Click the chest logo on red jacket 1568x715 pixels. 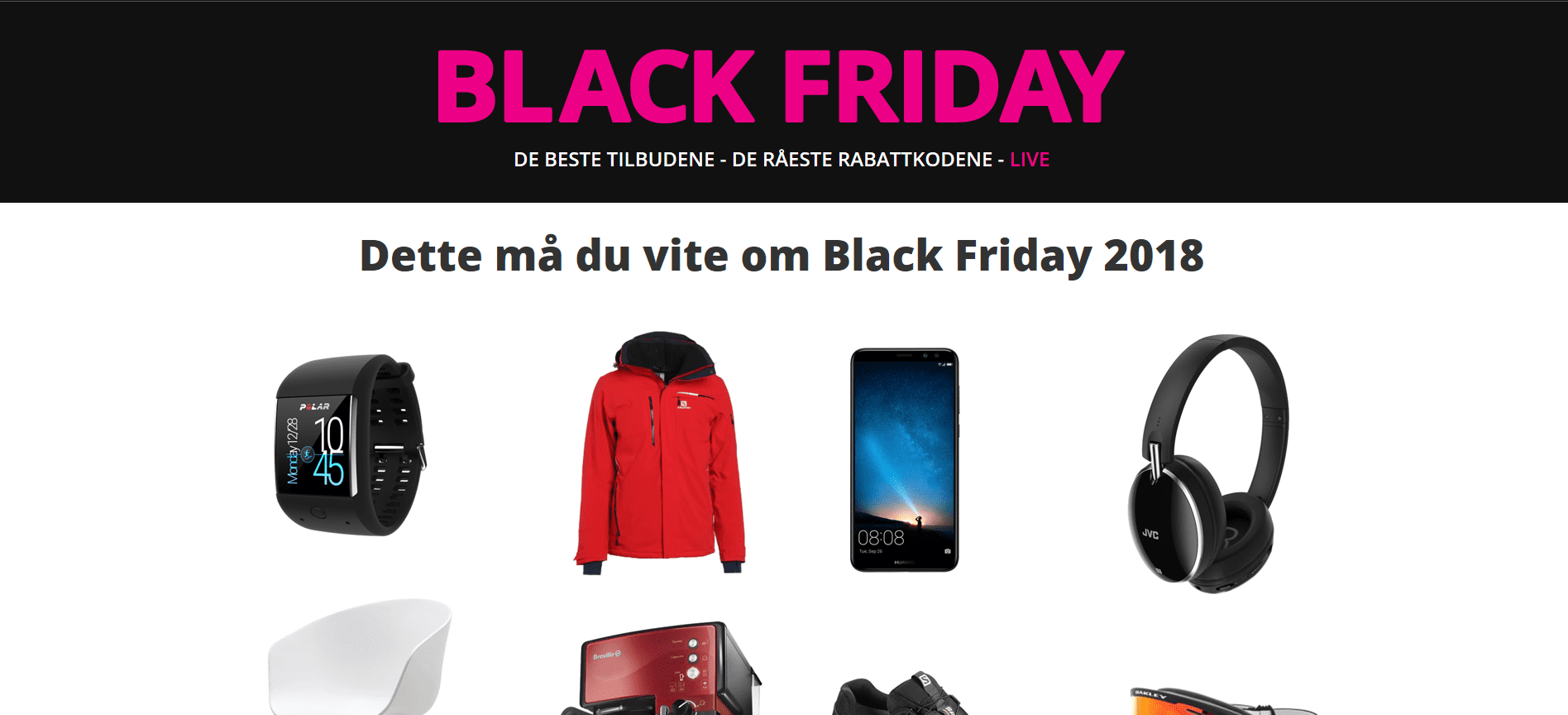pyautogui.click(x=684, y=405)
